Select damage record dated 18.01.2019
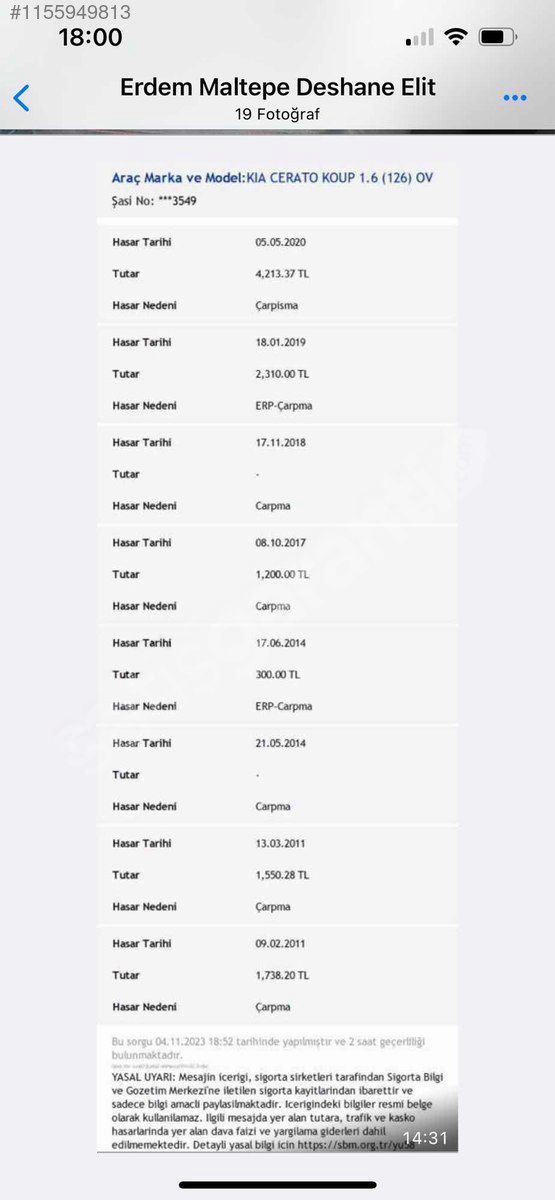Screen dimensions: 555x1200 (278, 374)
